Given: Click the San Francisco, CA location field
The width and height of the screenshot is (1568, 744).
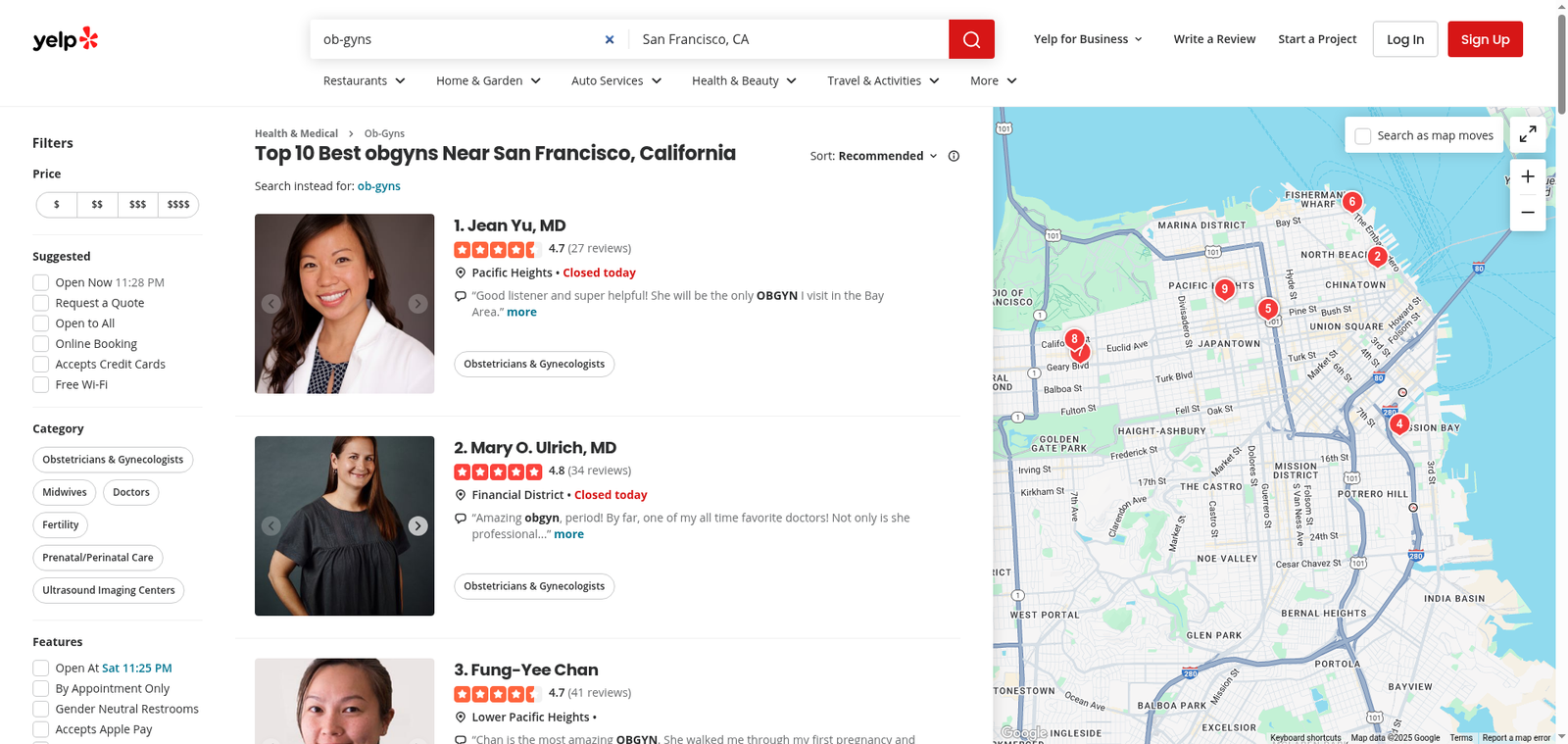Looking at the screenshot, I should (x=789, y=39).
